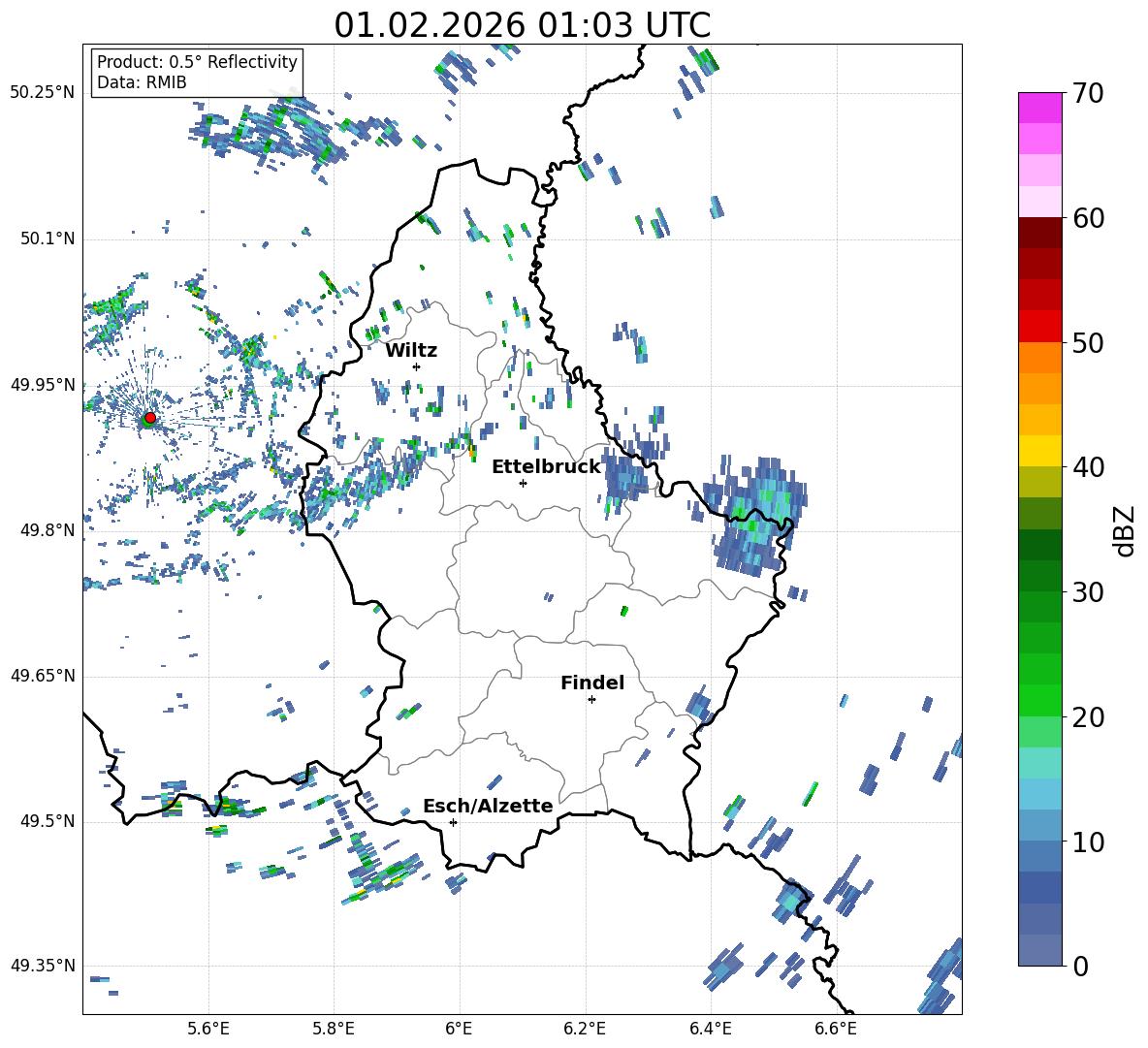Click the 50.25°N latitude tick label
Image resolution: width=1148 pixels, height=1048 pixels.
[43, 93]
